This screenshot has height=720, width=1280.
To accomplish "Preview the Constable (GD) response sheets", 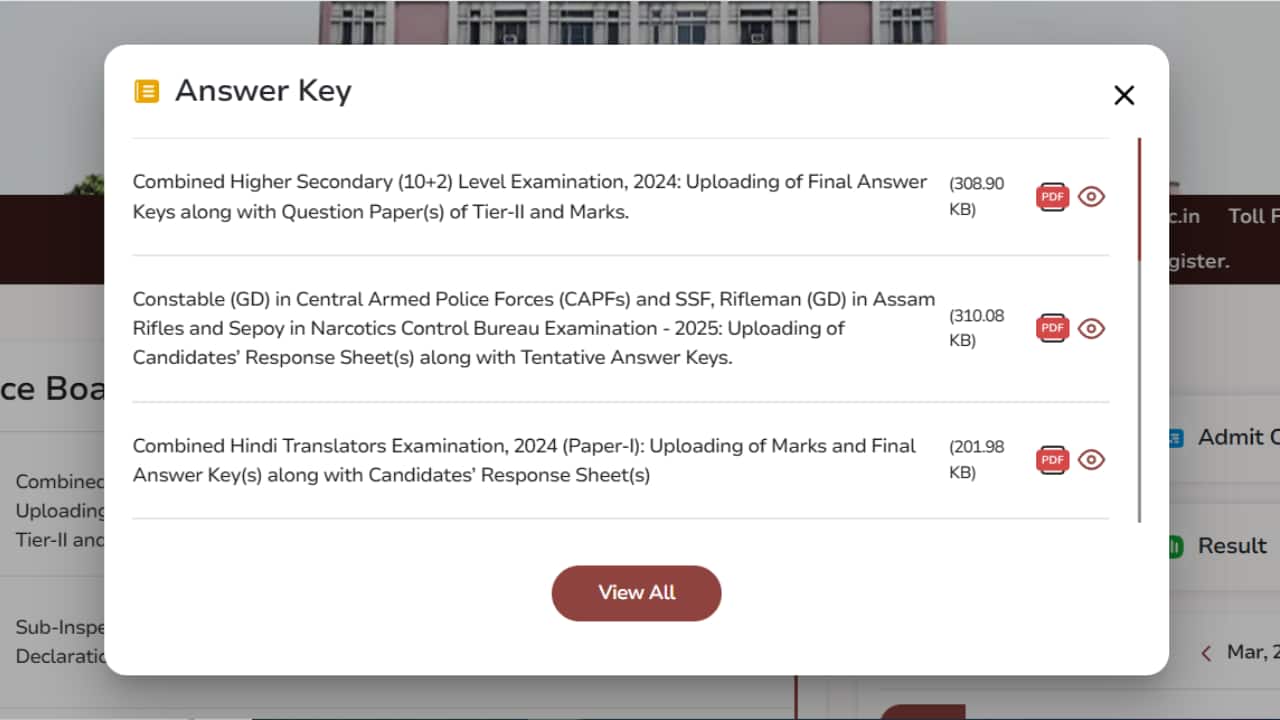I will coord(1091,327).
